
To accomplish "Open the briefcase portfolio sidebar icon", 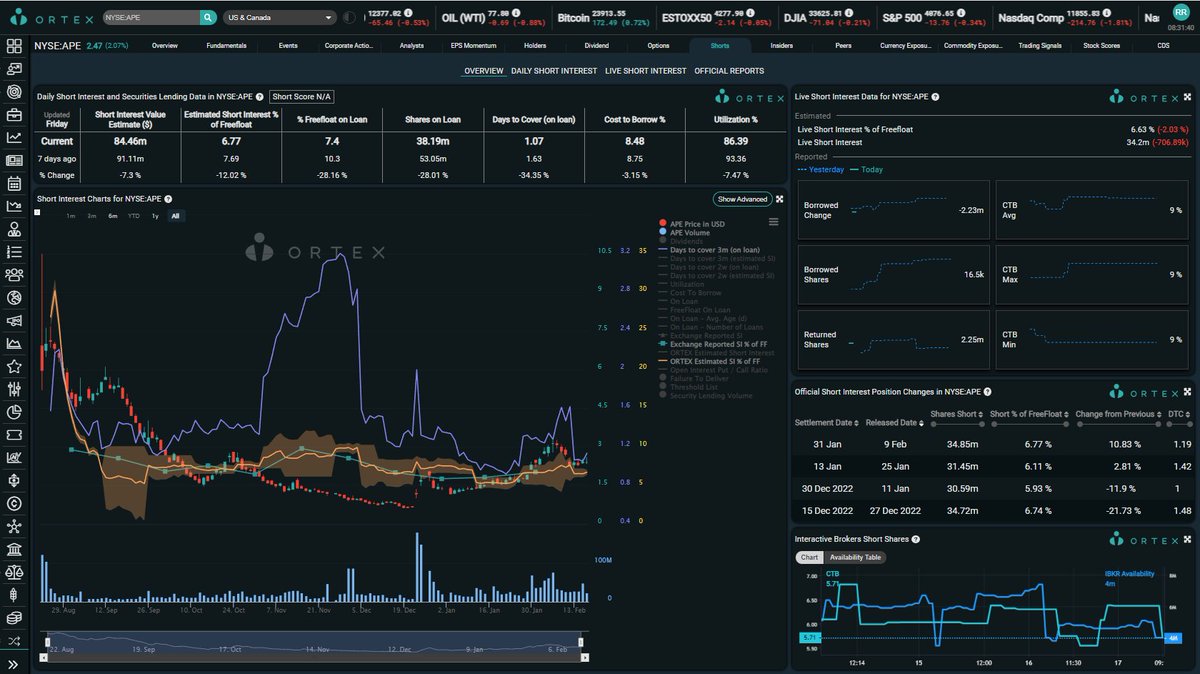I will click(x=14, y=114).
